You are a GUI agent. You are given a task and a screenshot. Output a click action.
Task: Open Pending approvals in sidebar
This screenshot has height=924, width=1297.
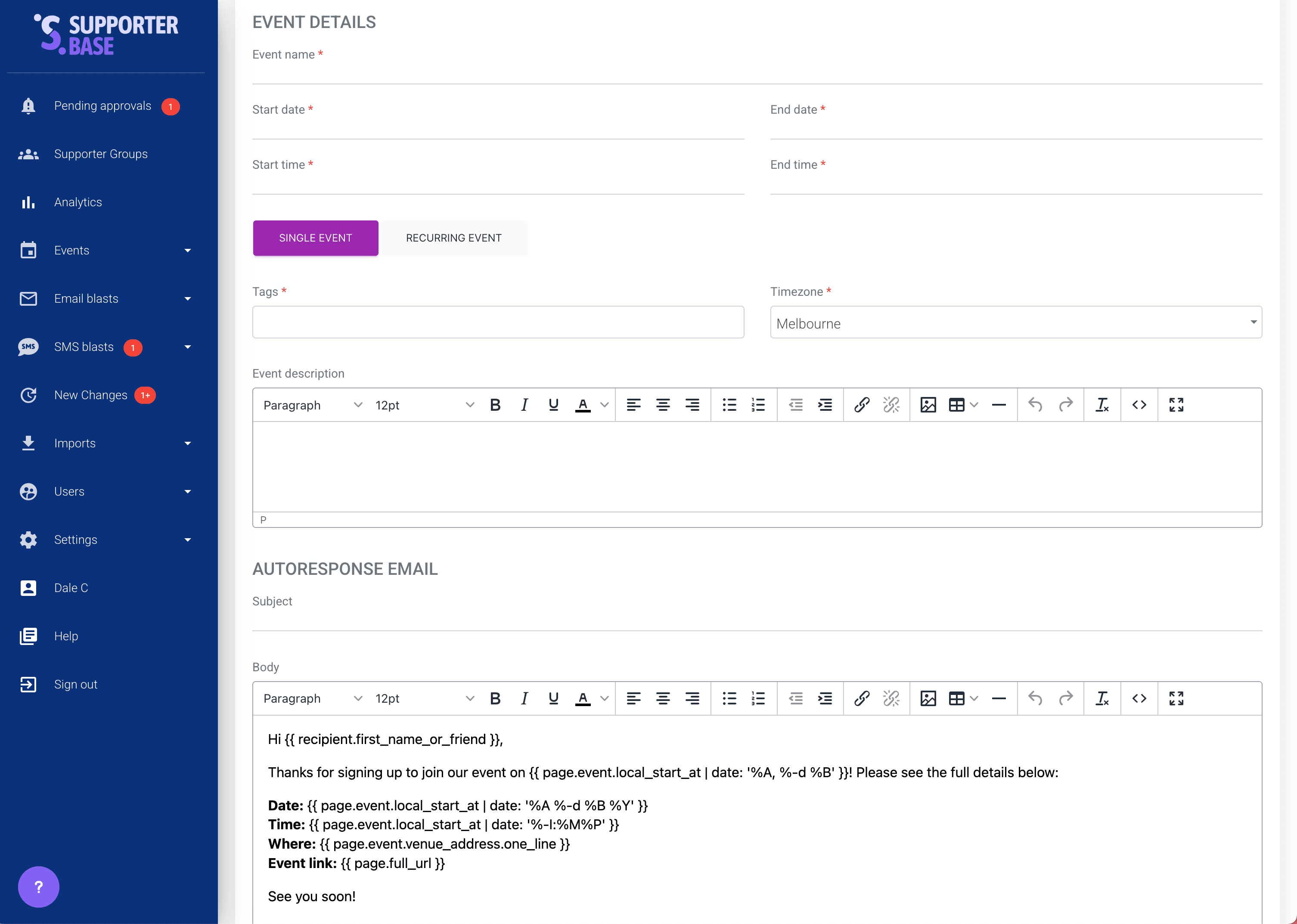(102, 106)
